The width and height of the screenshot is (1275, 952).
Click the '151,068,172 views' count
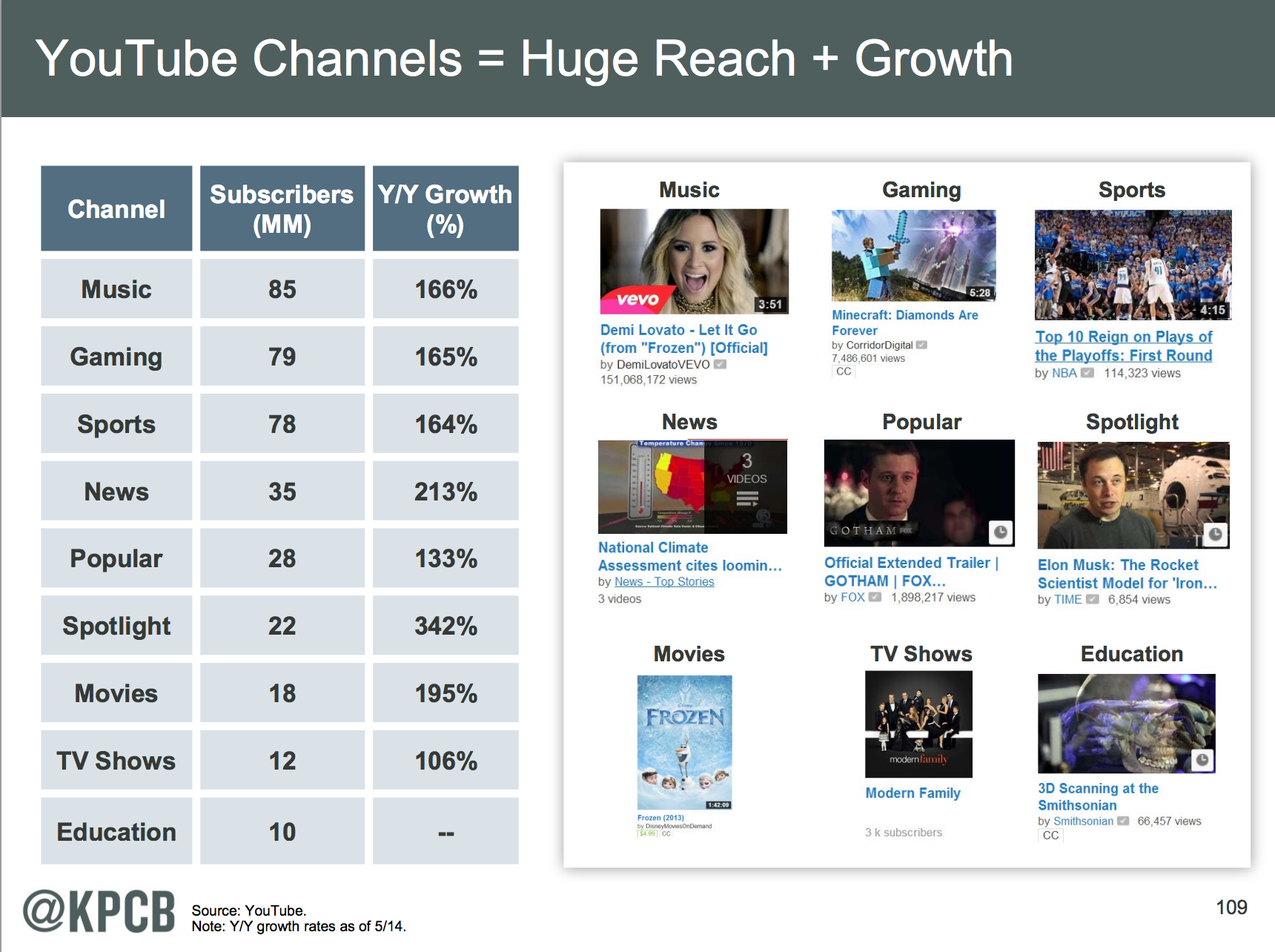[649, 380]
